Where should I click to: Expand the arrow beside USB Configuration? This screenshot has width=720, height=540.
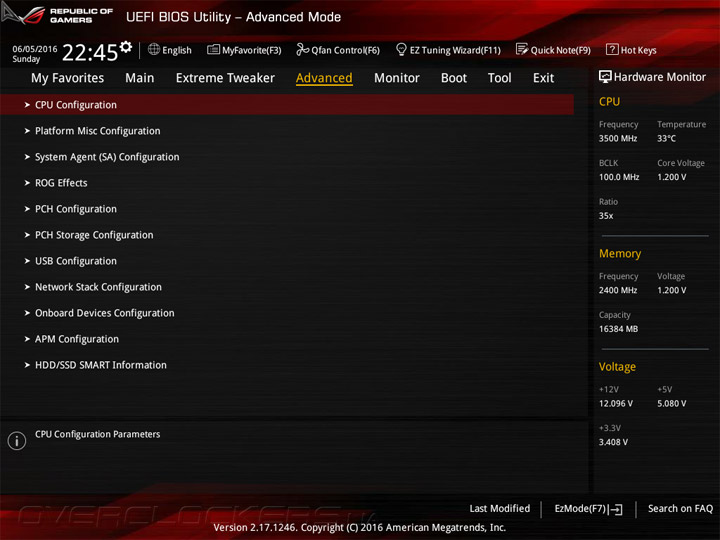[x=27, y=261]
